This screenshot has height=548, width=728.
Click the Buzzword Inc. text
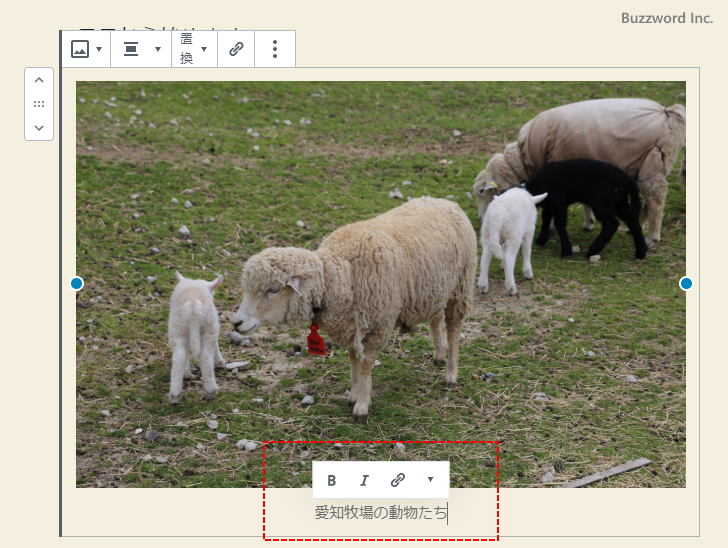pyautogui.click(x=667, y=19)
